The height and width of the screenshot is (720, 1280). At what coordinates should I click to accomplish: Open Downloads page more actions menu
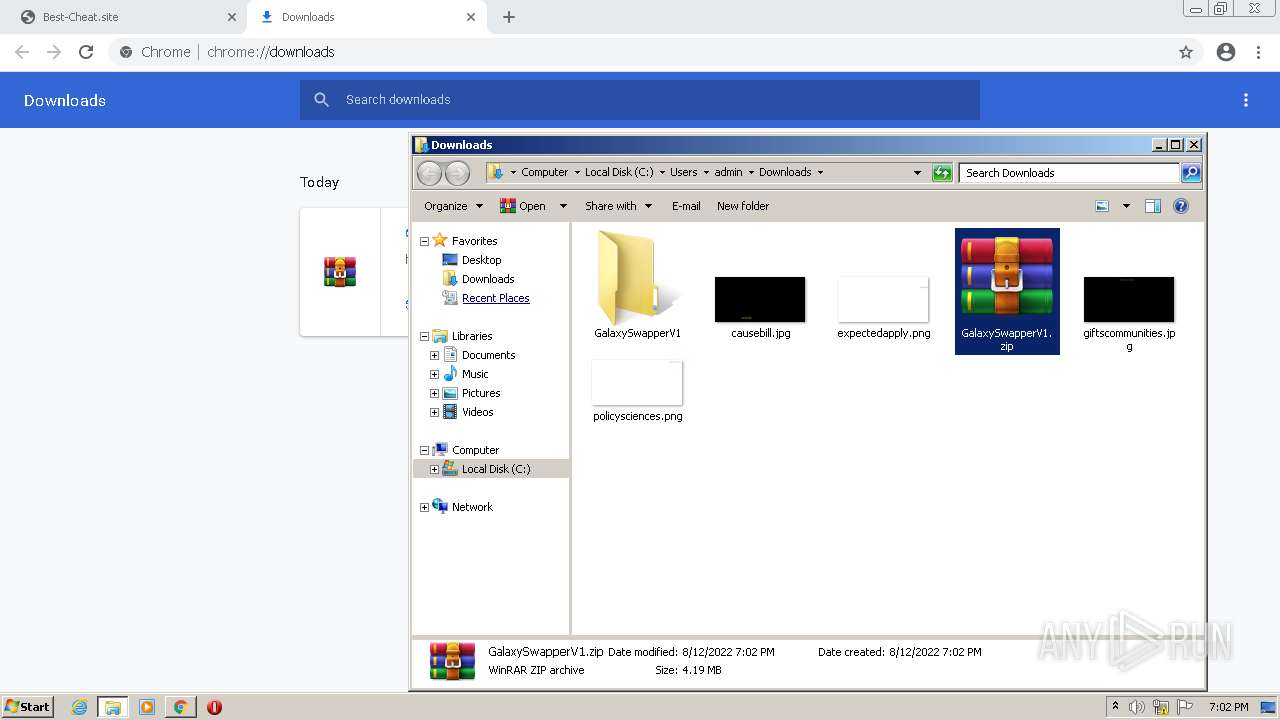pos(1246,100)
